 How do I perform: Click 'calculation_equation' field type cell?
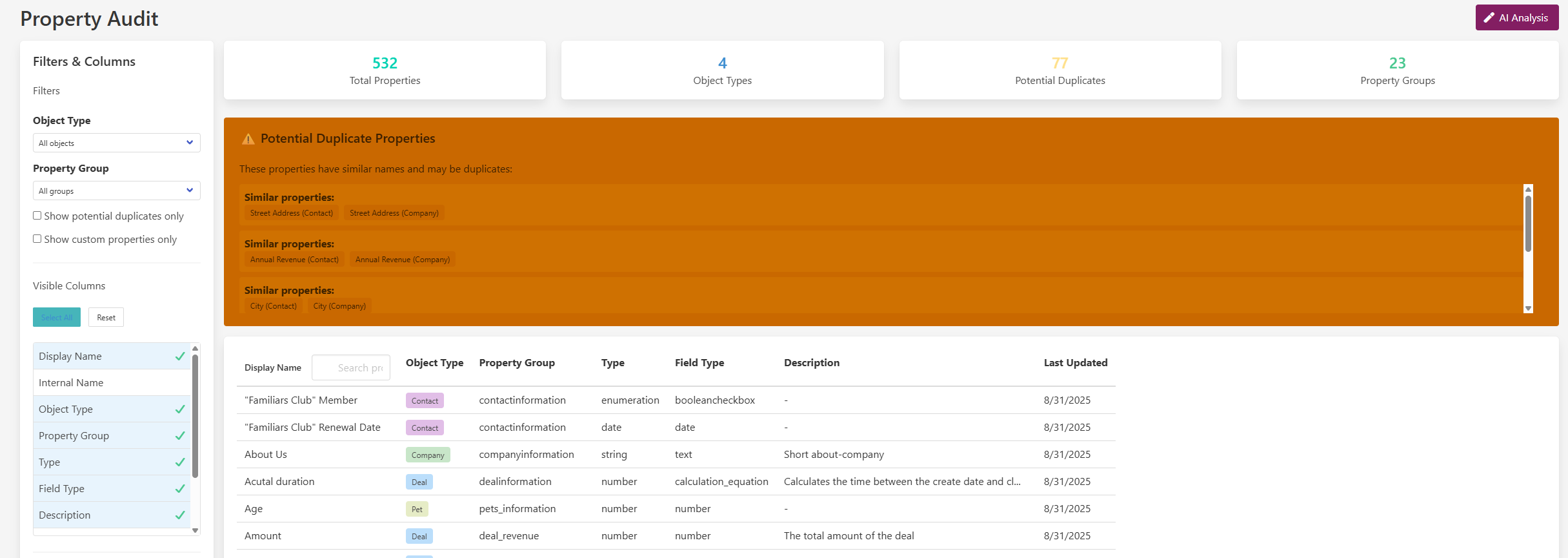[721, 482]
